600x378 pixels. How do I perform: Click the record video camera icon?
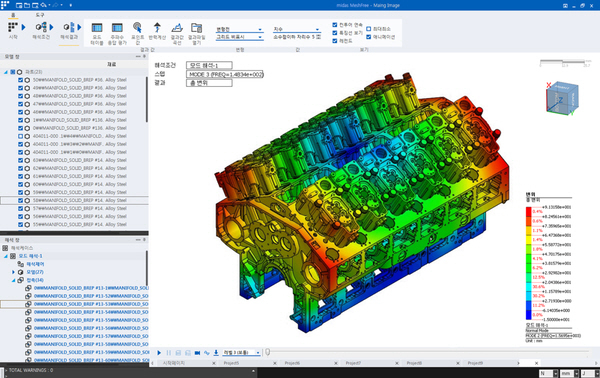pyautogui.click(x=197, y=353)
